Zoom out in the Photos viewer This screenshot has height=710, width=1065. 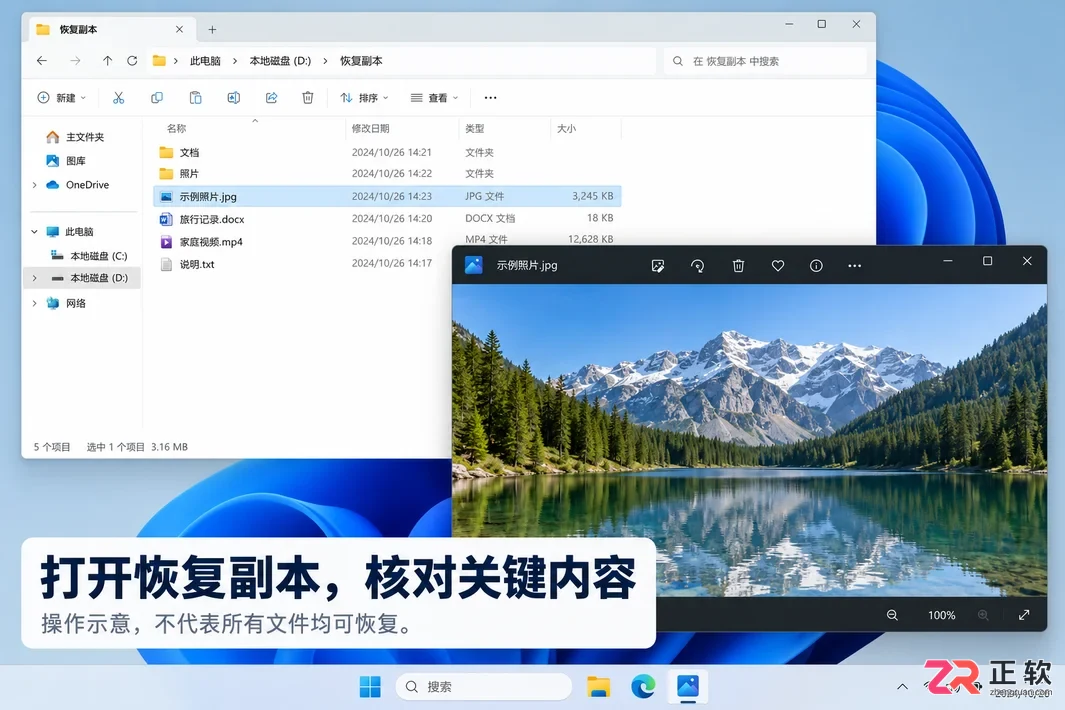tap(892, 615)
